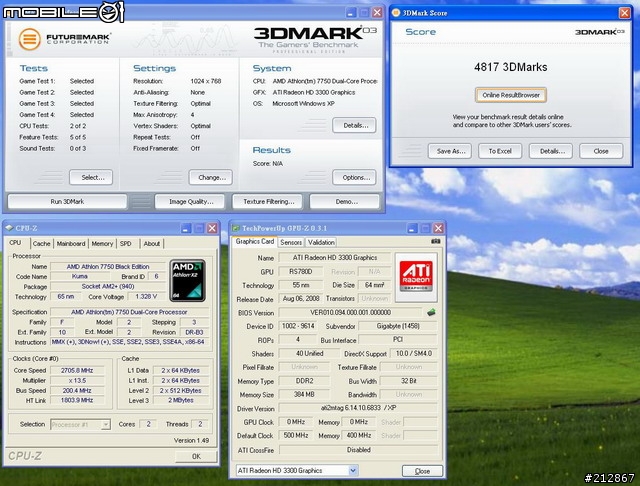640x486 pixels.
Task: Click Close button at GPU-Z bottom
Action: pyautogui.click(x=422, y=471)
